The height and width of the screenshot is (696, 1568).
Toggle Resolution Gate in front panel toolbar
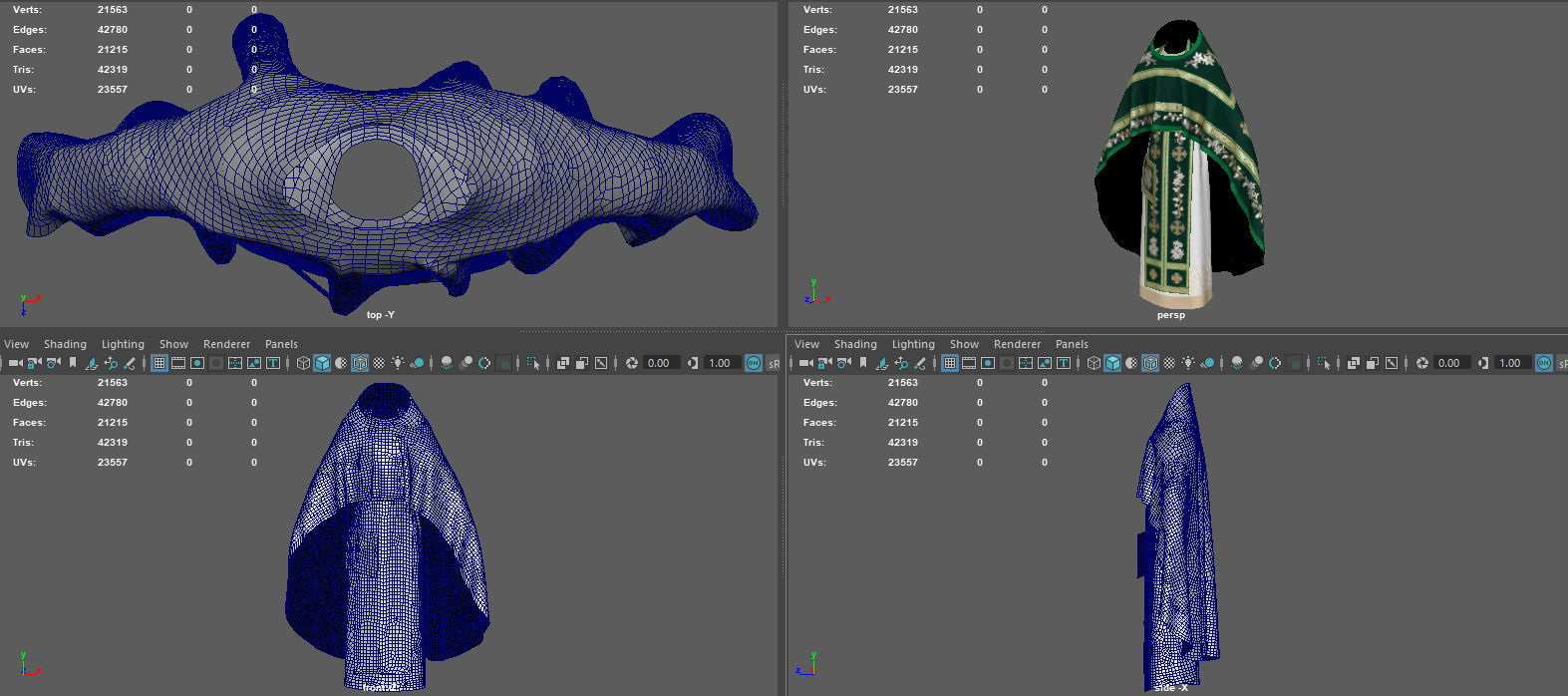[x=197, y=363]
